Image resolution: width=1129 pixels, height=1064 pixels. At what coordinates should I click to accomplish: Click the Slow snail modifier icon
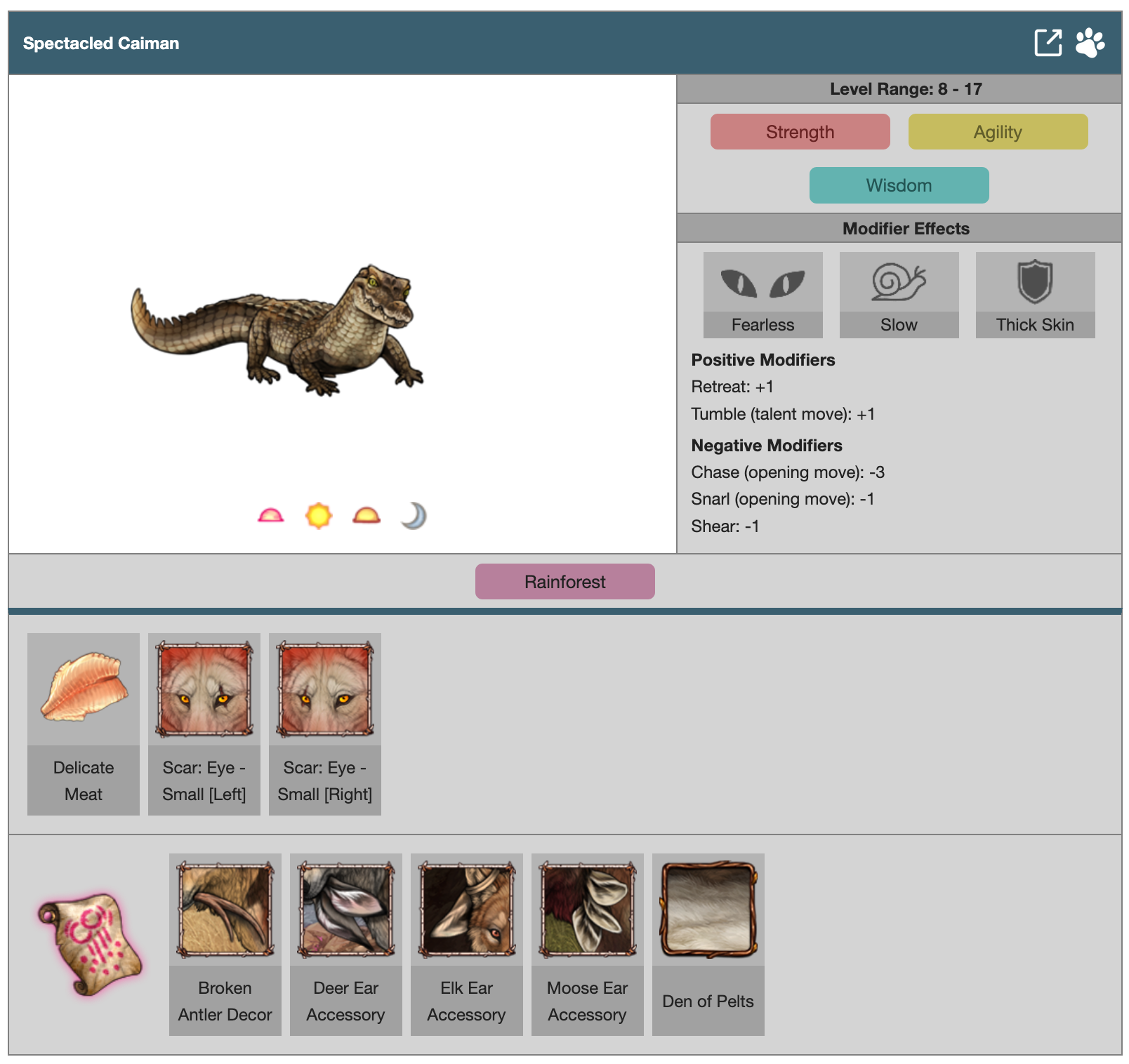point(899,283)
